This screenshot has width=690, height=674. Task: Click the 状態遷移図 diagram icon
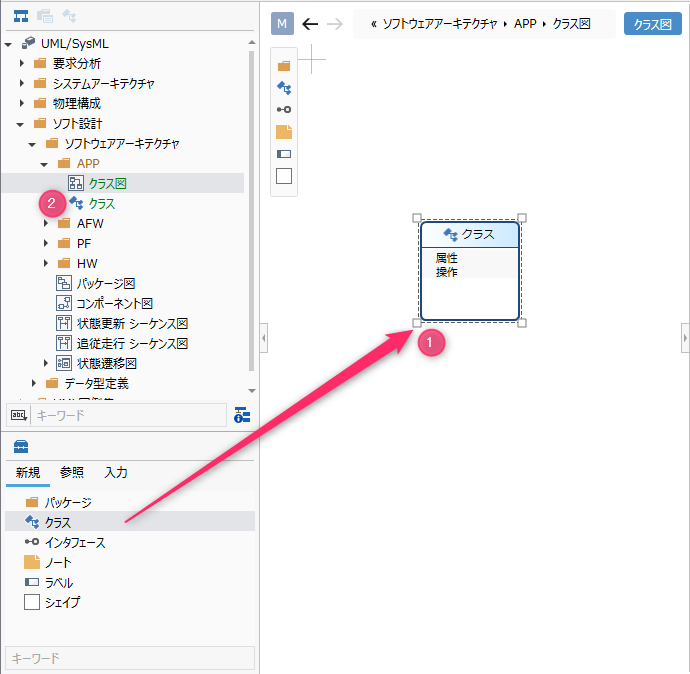coord(64,363)
